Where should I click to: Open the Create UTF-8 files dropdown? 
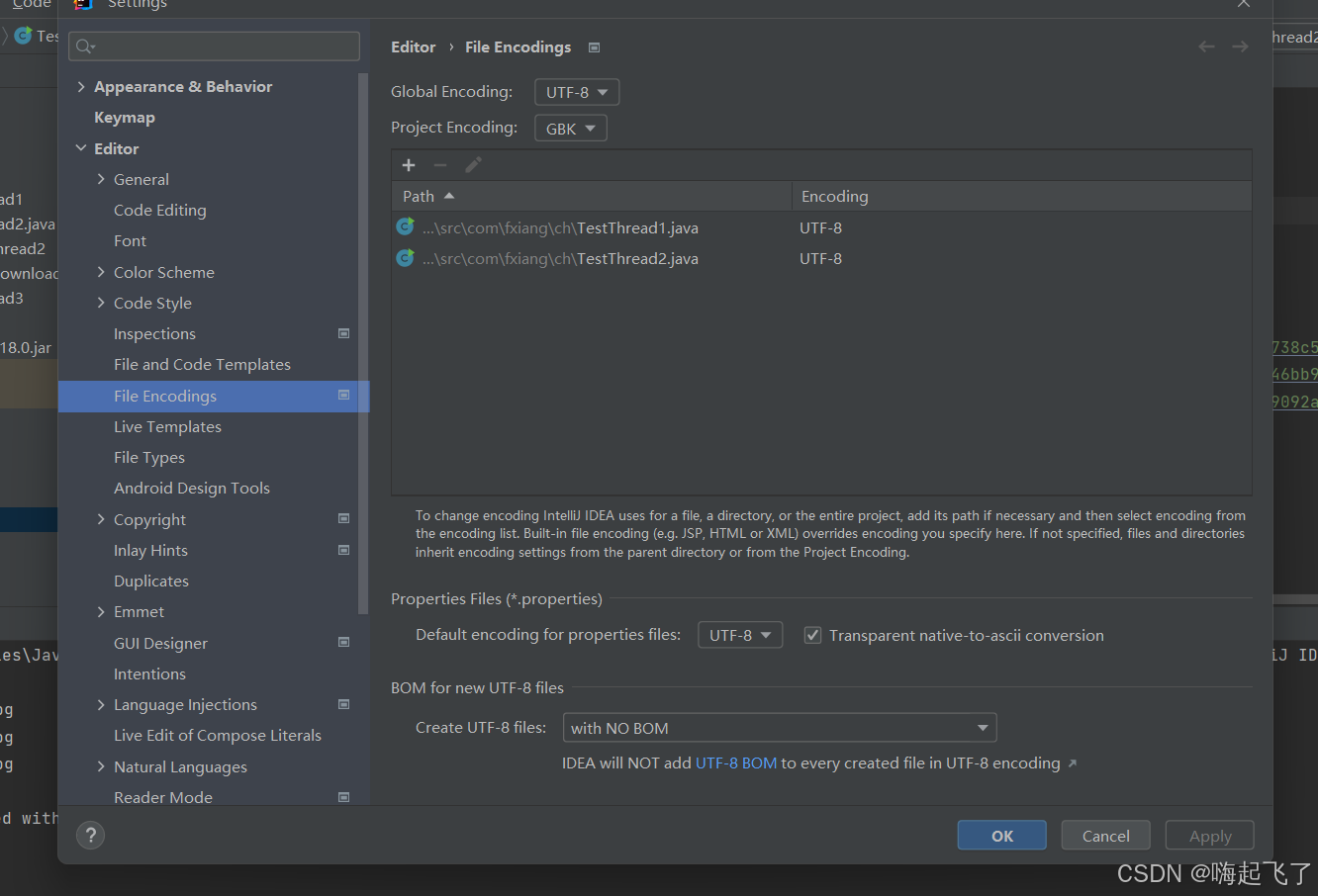pyautogui.click(x=780, y=728)
